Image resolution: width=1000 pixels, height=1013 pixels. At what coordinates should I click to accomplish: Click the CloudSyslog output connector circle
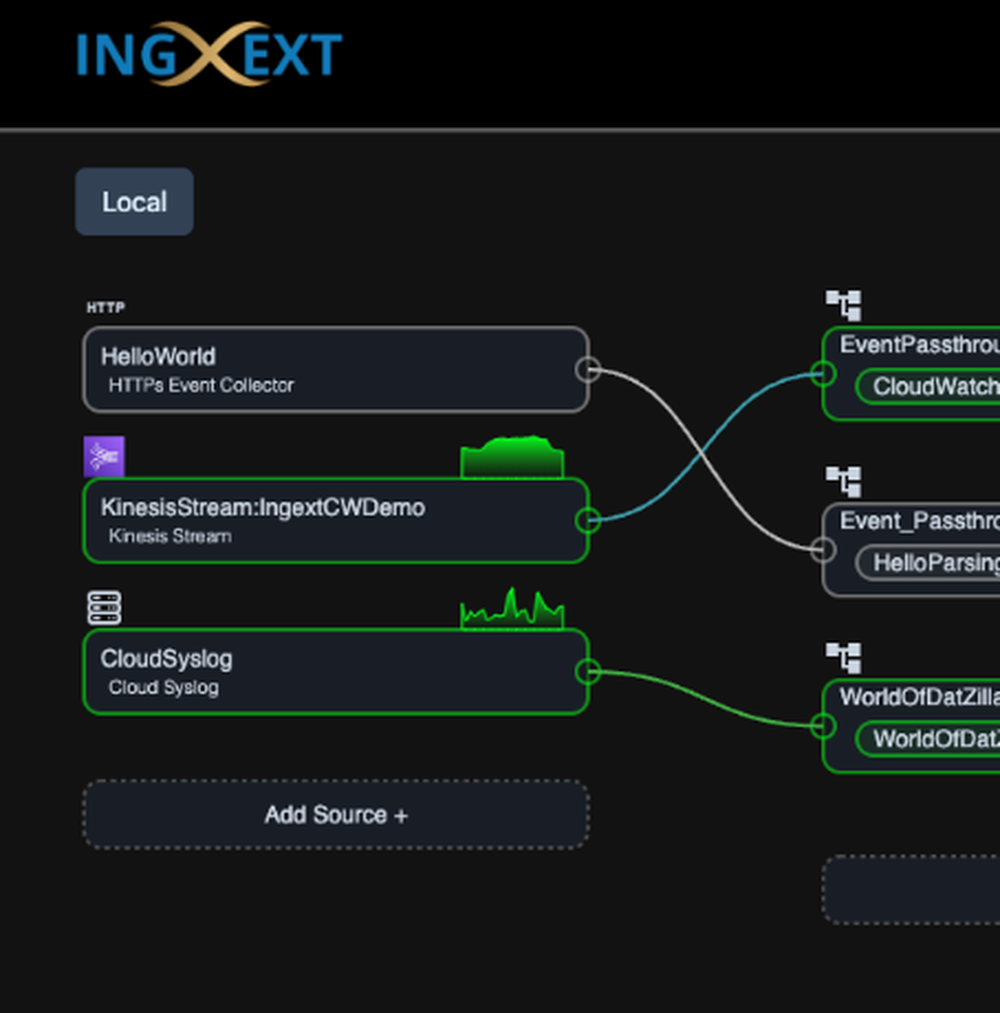tap(588, 671)
